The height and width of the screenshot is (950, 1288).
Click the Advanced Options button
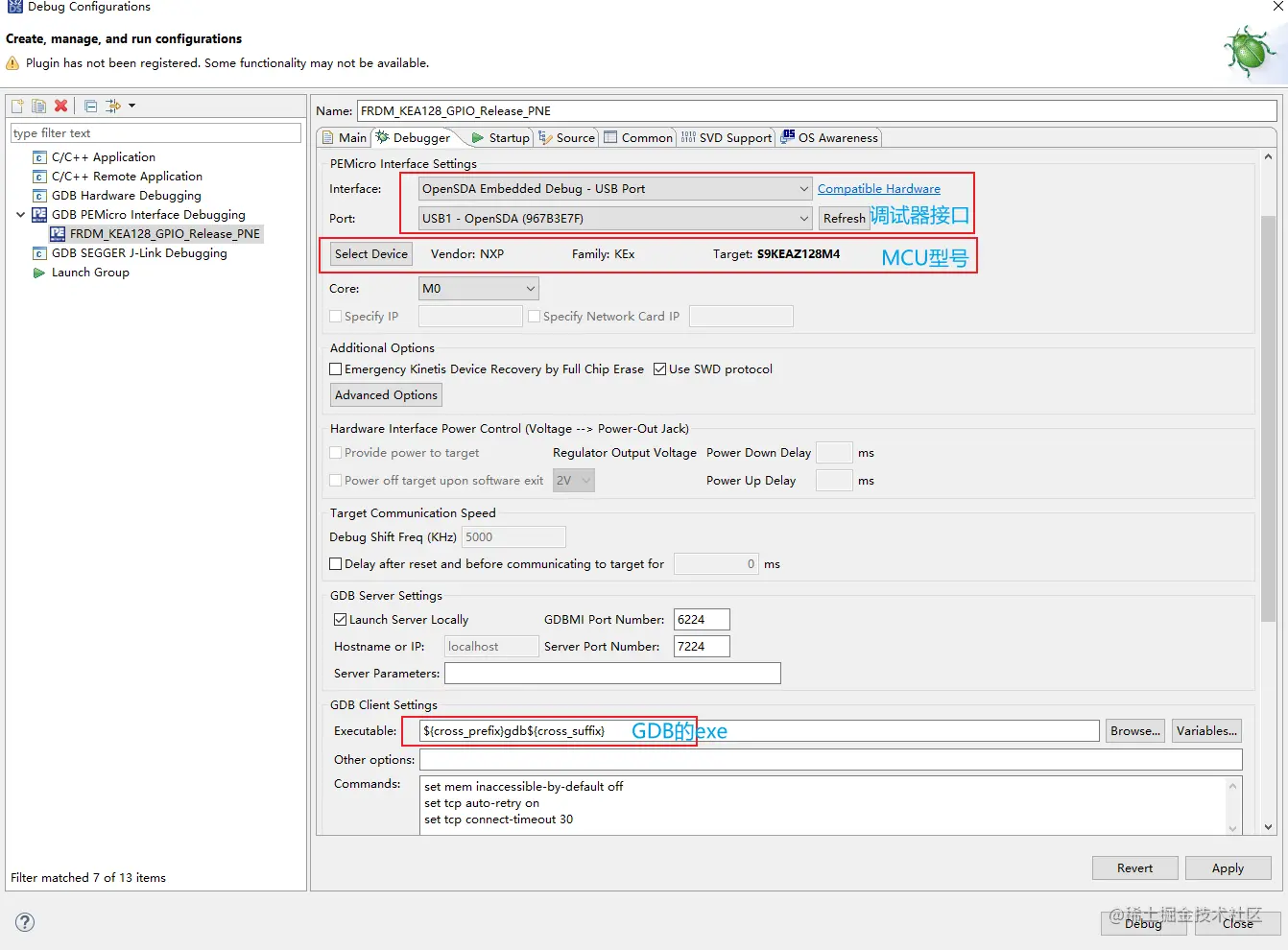click(386, 395)
